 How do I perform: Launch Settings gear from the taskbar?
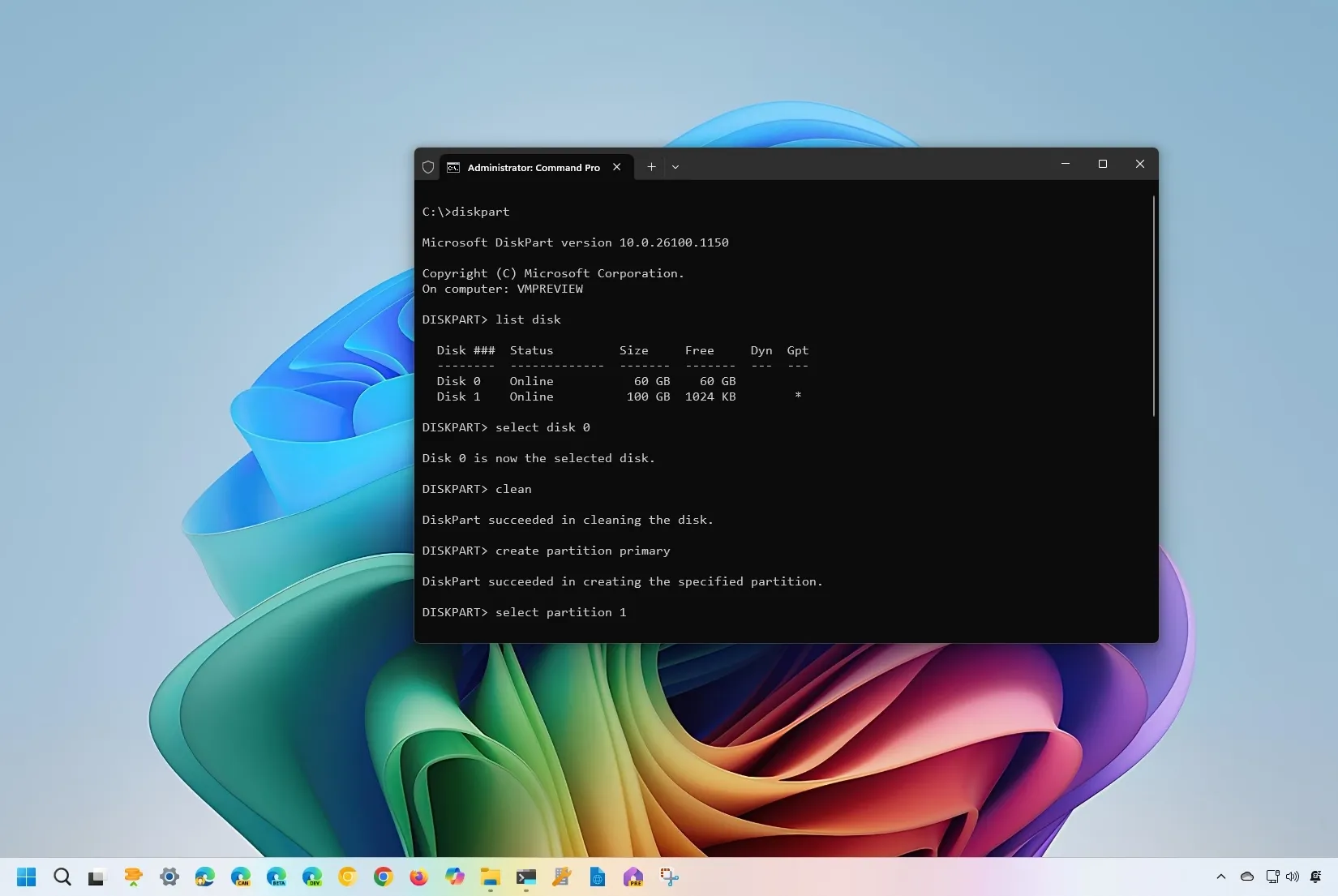[x=169, y=877]
